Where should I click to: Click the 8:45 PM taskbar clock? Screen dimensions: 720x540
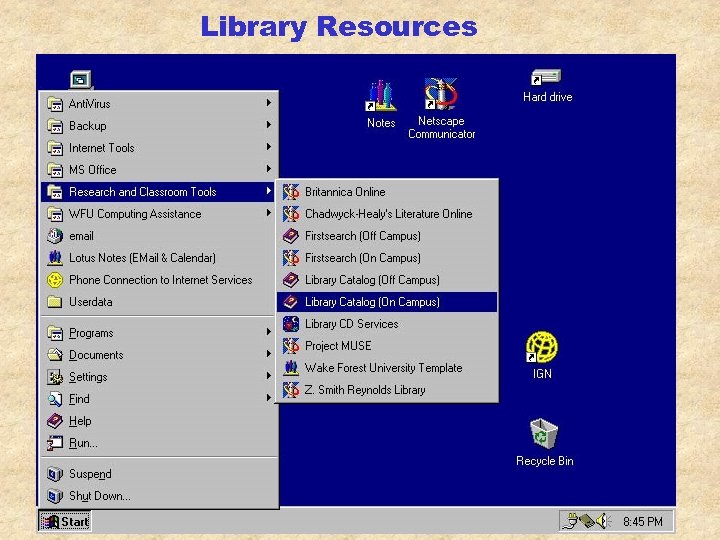pyautogui.click(x=642, y=522)
